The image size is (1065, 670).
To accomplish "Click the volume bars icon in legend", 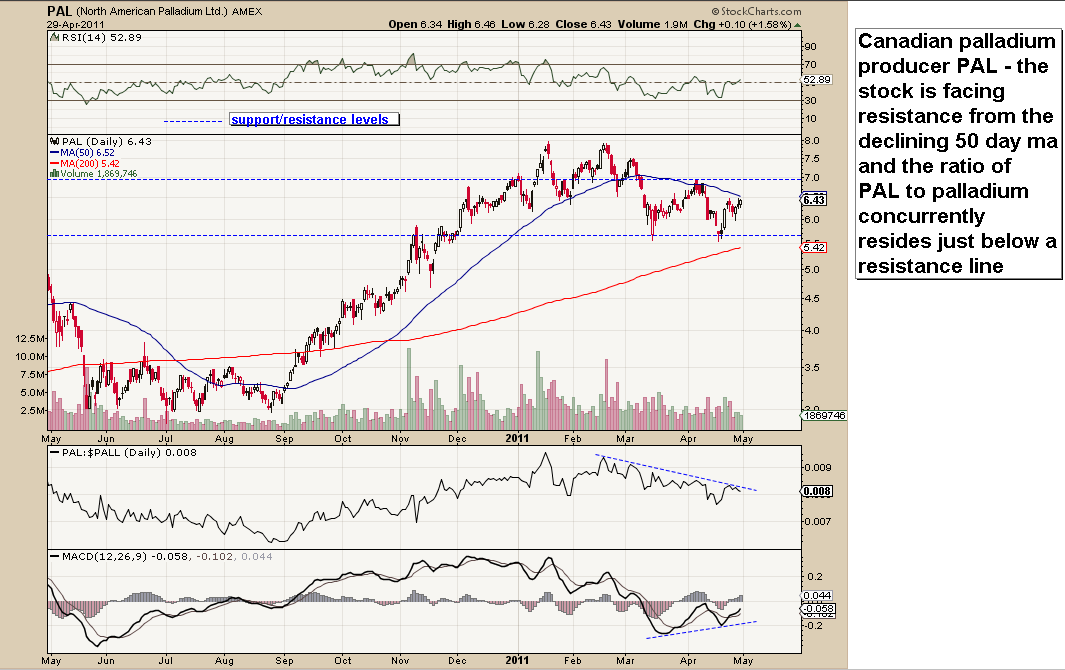I will pos(54,174).
